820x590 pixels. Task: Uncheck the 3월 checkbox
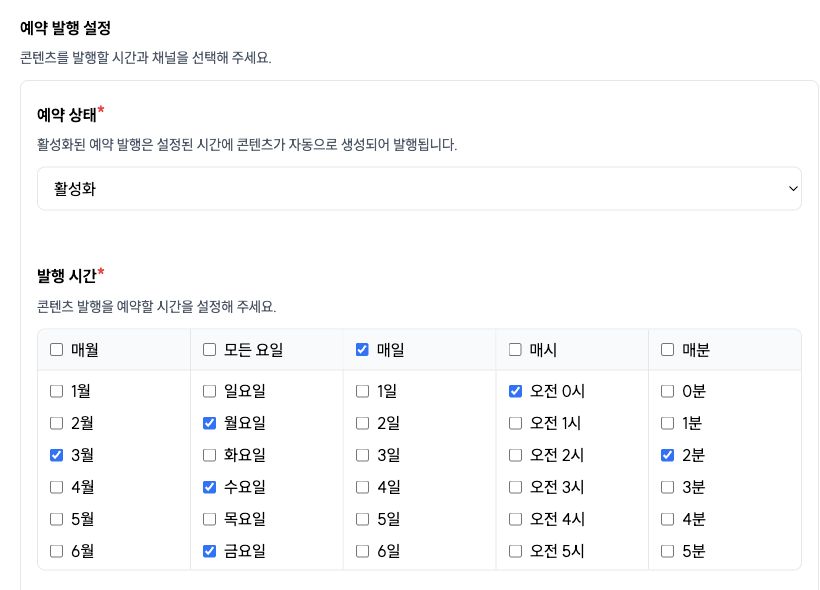56,455
